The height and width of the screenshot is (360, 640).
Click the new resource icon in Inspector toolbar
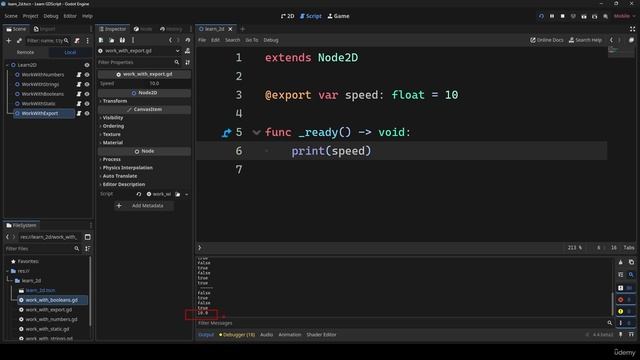coord(101,40)
